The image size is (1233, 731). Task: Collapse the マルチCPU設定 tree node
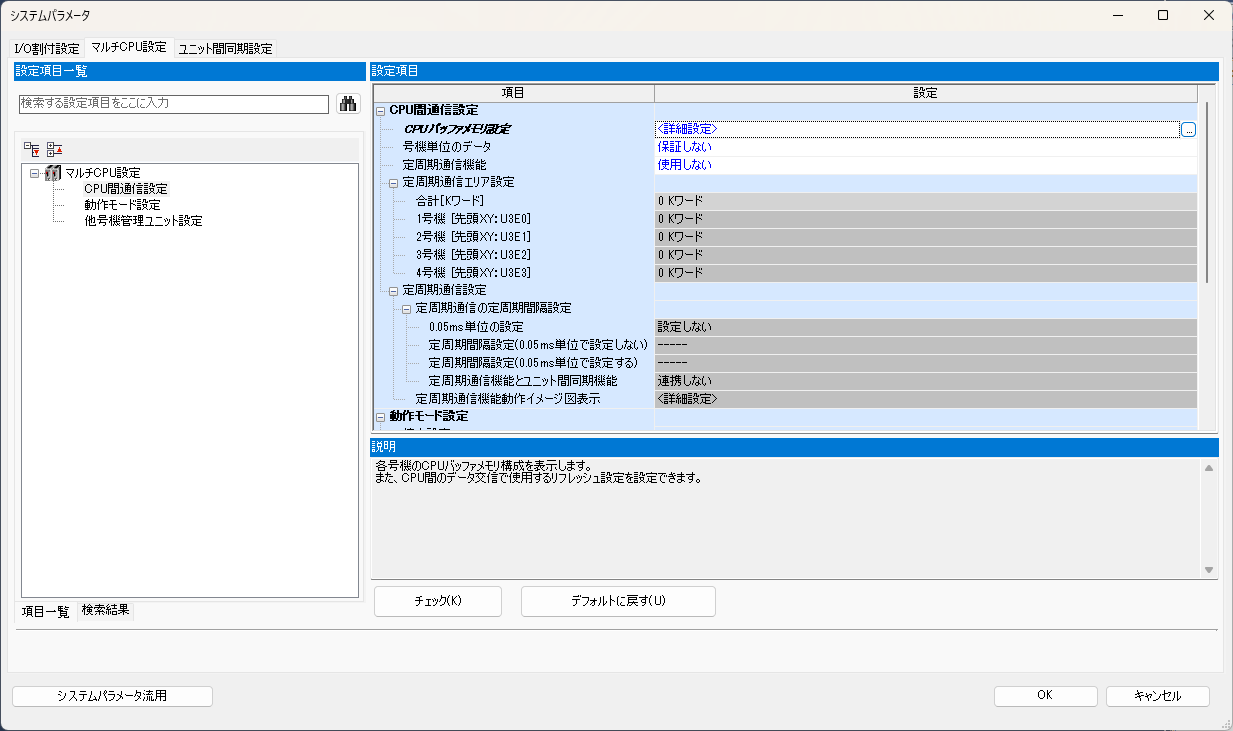coord(33,172)
